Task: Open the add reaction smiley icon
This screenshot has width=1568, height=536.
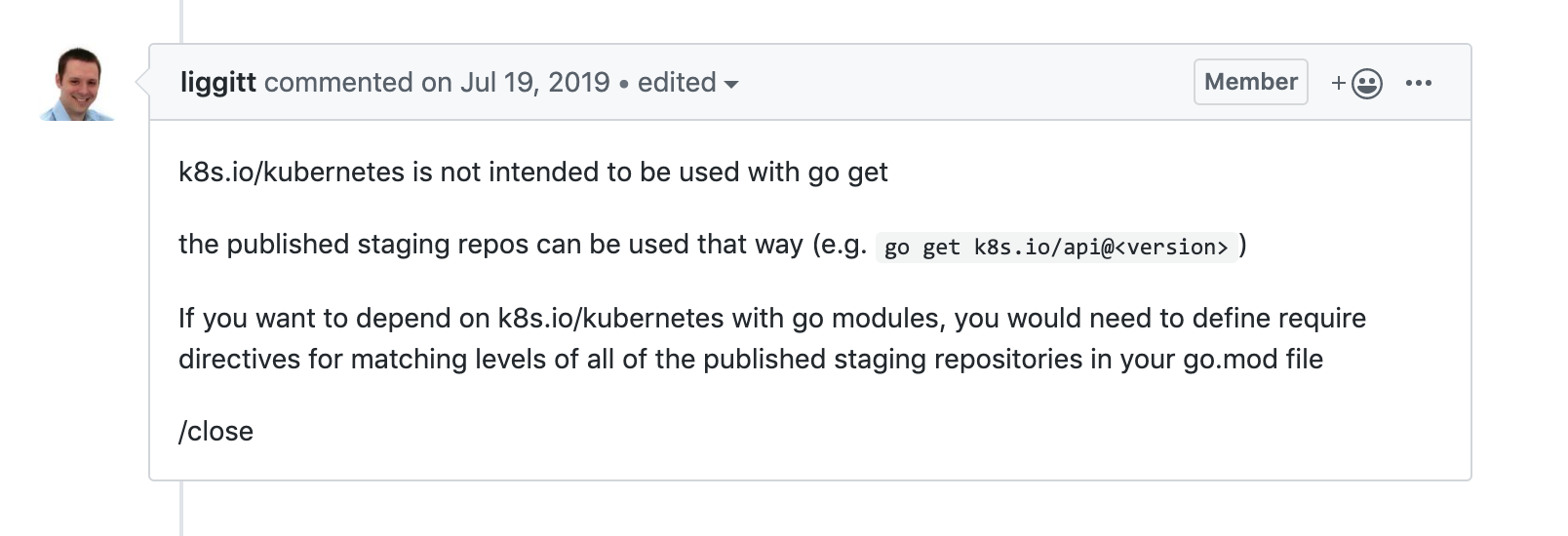Action: 1367,84
